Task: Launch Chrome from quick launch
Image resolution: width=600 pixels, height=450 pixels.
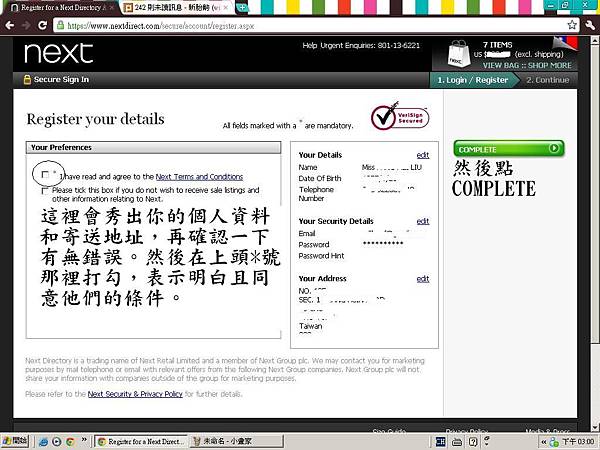Action: pos(70,442)
